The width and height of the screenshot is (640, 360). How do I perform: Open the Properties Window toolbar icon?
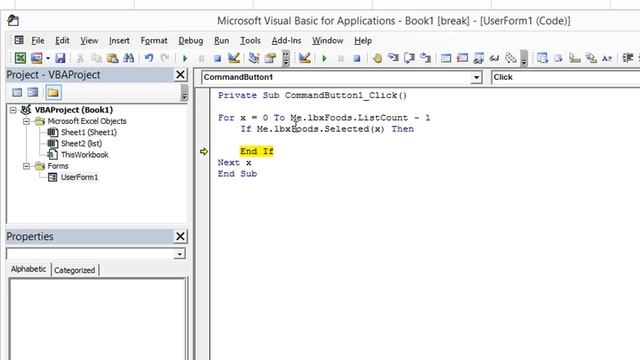coord(270,58)
